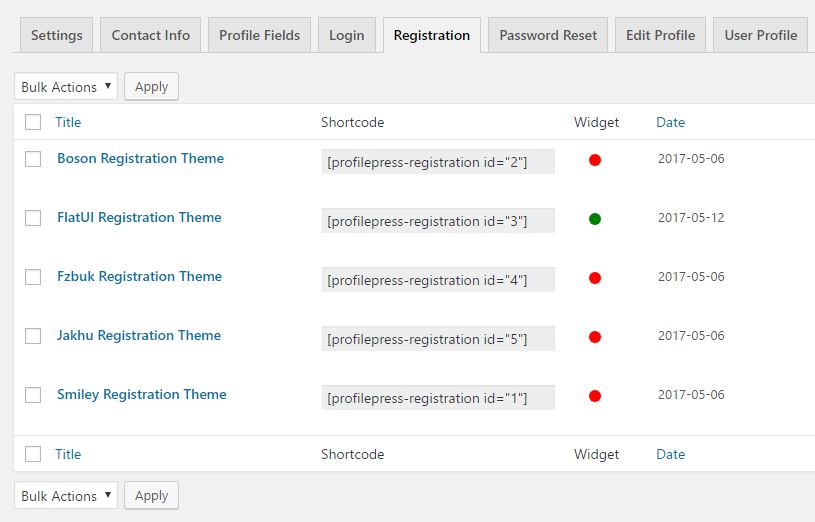Click the 2017-05-12 date of FlatUI theme
815x522 pixels.
(691, 217)
